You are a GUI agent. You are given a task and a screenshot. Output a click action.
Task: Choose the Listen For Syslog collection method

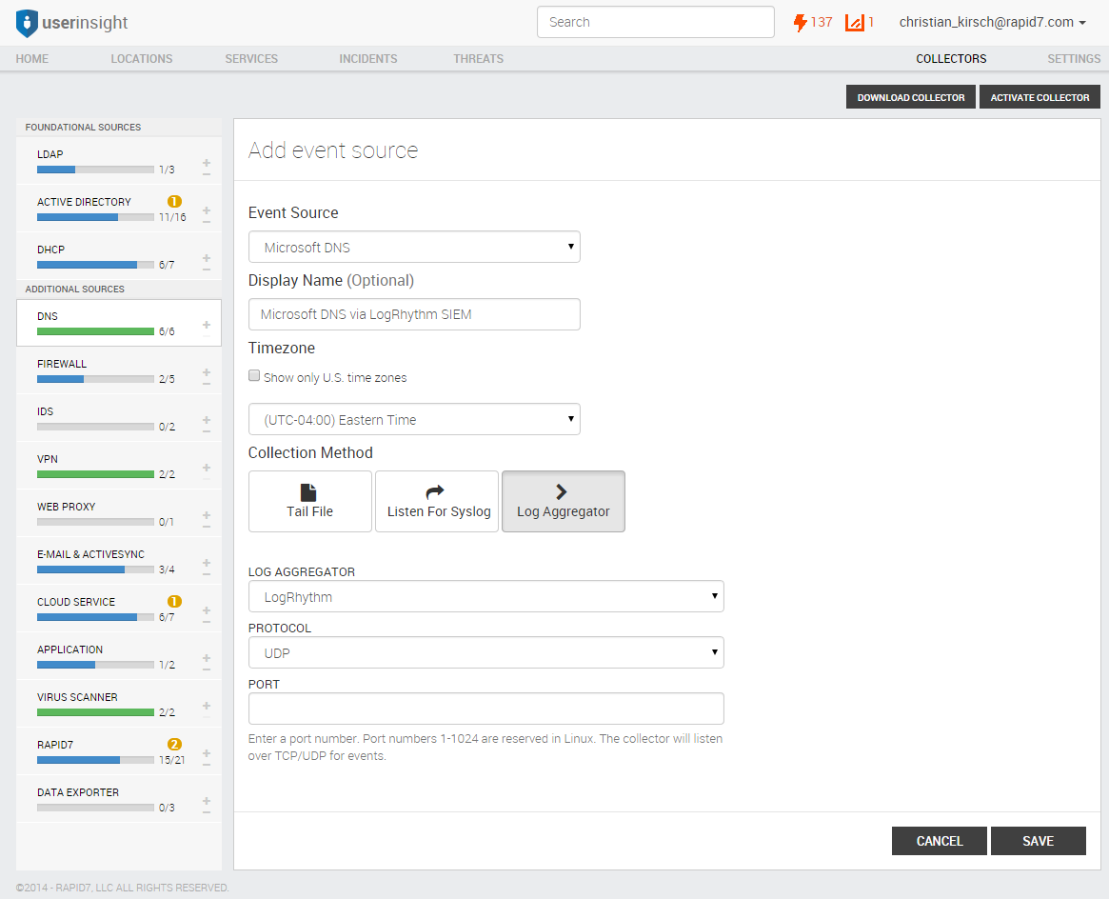(436, 501)
